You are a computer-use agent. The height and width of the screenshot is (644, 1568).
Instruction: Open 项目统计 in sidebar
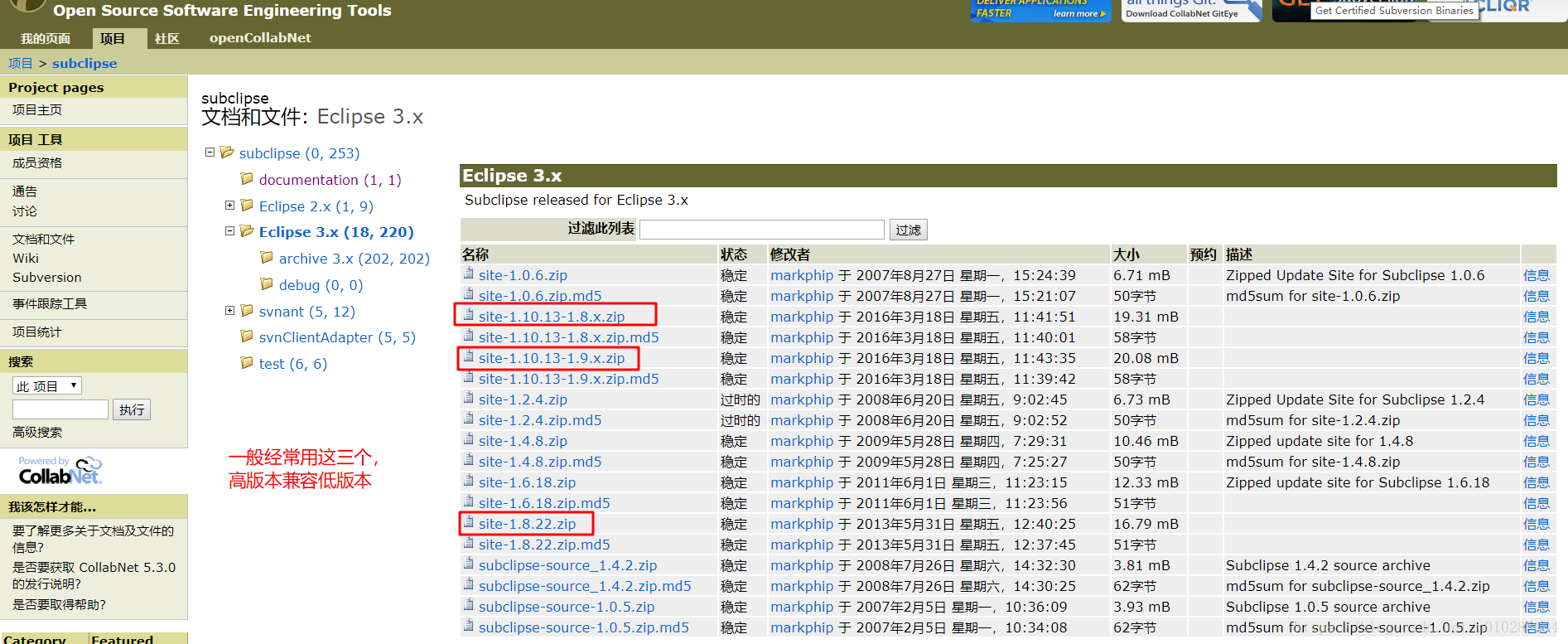coord(37,332)
